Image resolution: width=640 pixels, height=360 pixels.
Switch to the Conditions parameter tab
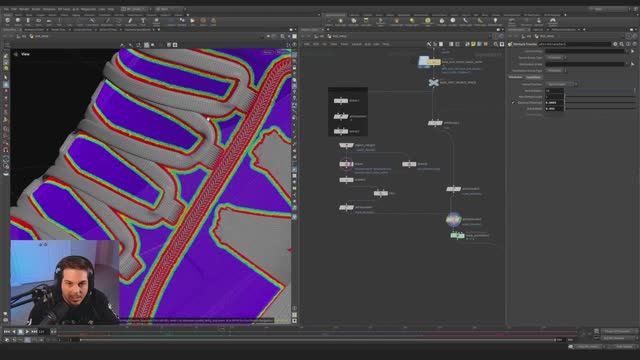[533, 77]
